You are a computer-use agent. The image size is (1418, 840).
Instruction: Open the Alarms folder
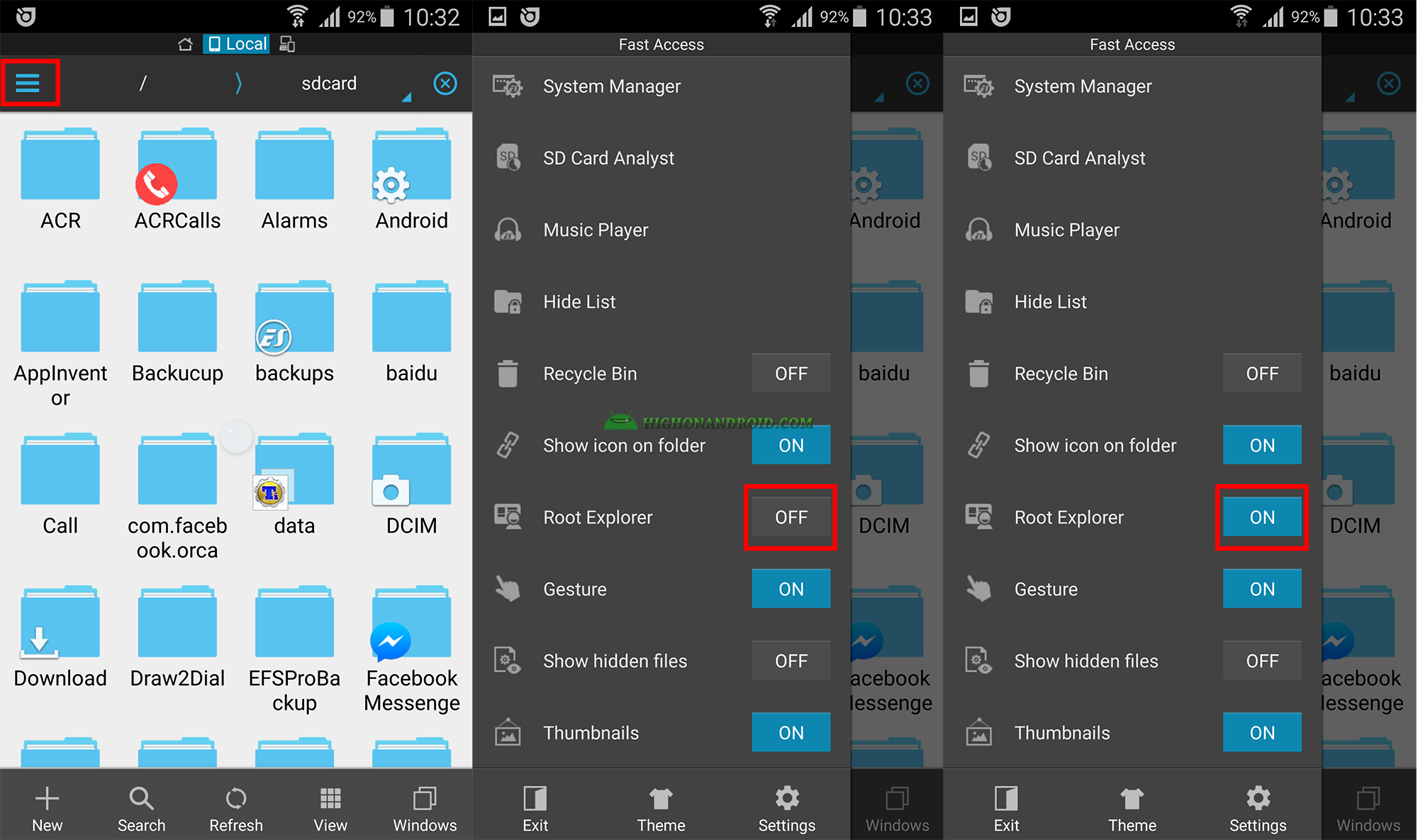294,180
